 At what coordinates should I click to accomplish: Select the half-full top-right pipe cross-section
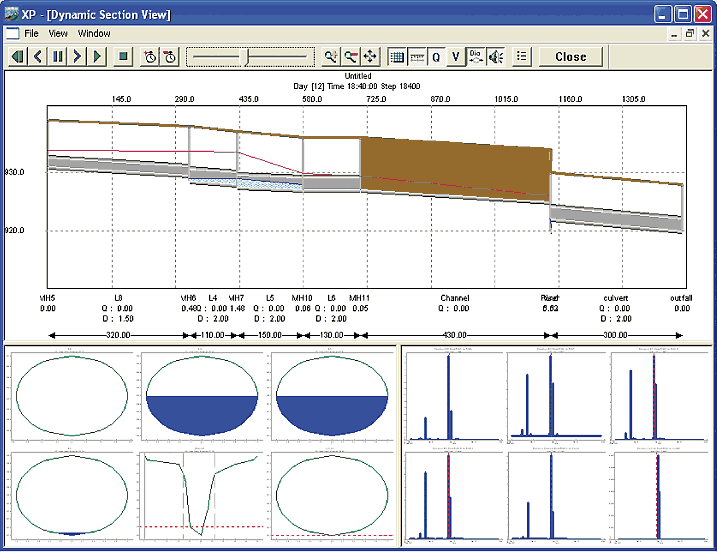click(x=332, y=396)
